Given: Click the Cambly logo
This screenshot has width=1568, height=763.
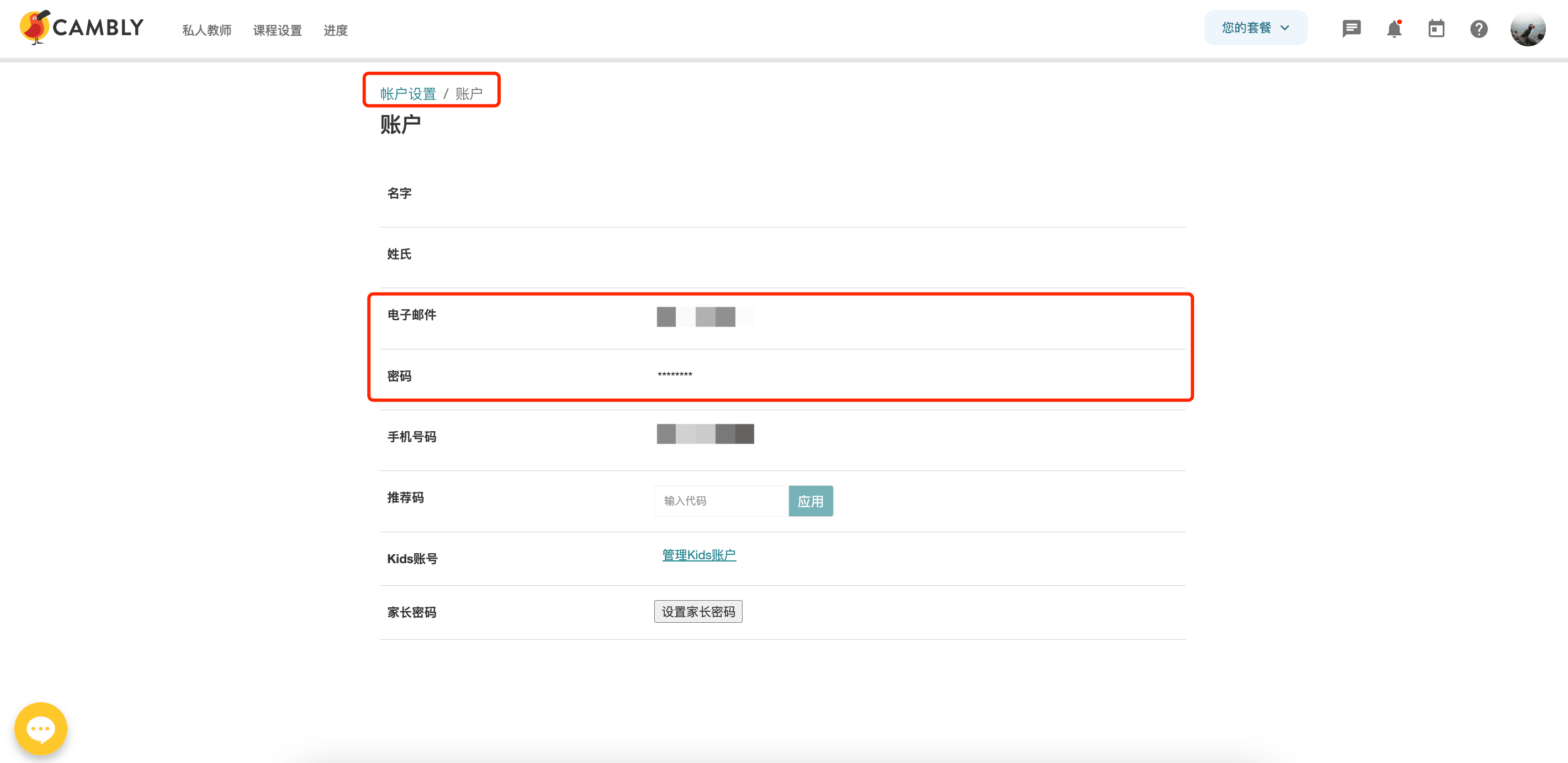Looking at the screenshot, I should coord(82,28).
